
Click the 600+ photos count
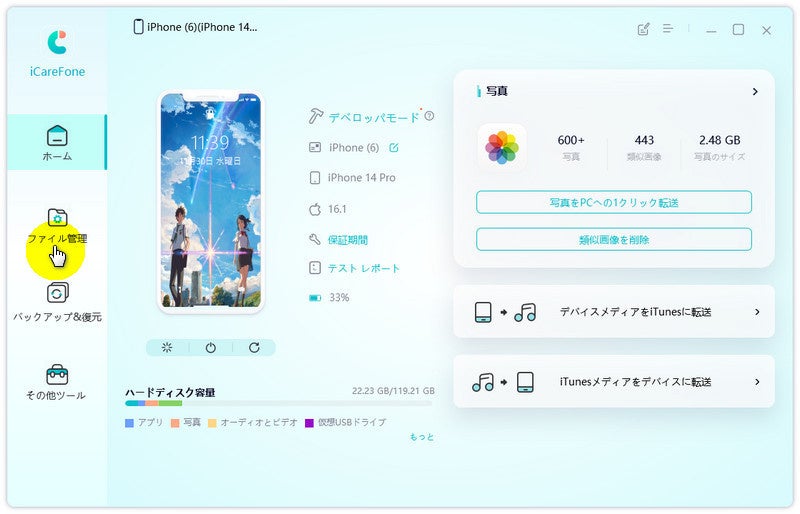tap(571, 140)
